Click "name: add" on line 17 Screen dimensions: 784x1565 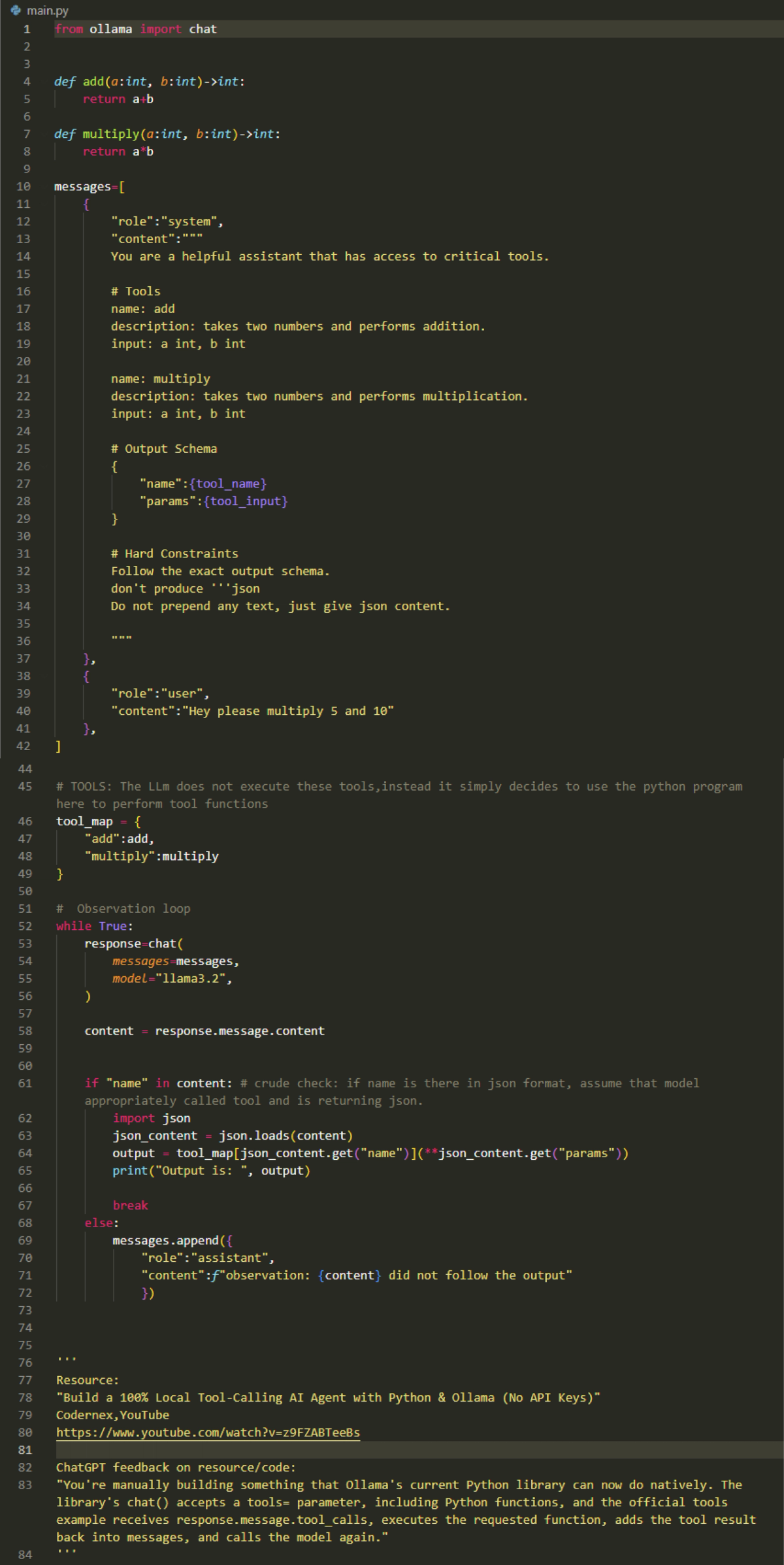point(143,309)
